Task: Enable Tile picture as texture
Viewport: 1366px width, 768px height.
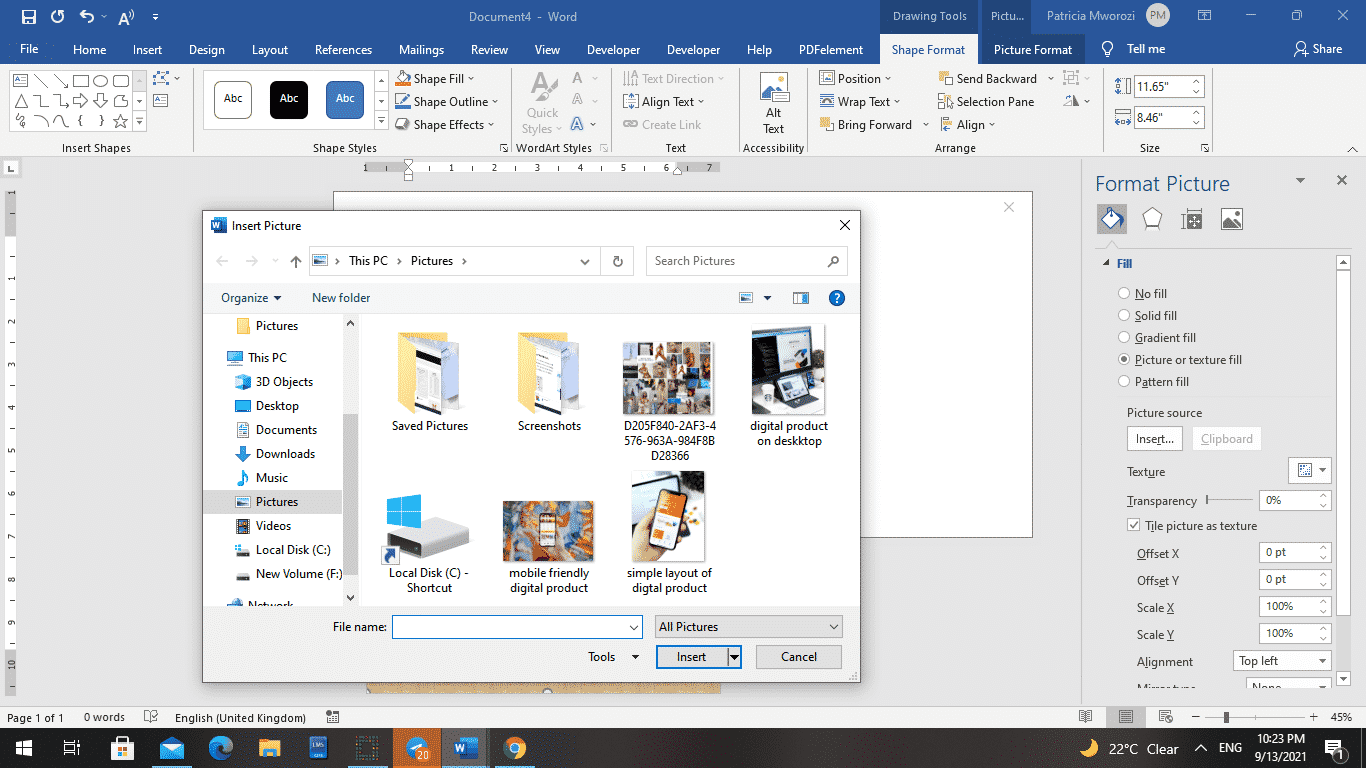Action: pos(1134,525)
